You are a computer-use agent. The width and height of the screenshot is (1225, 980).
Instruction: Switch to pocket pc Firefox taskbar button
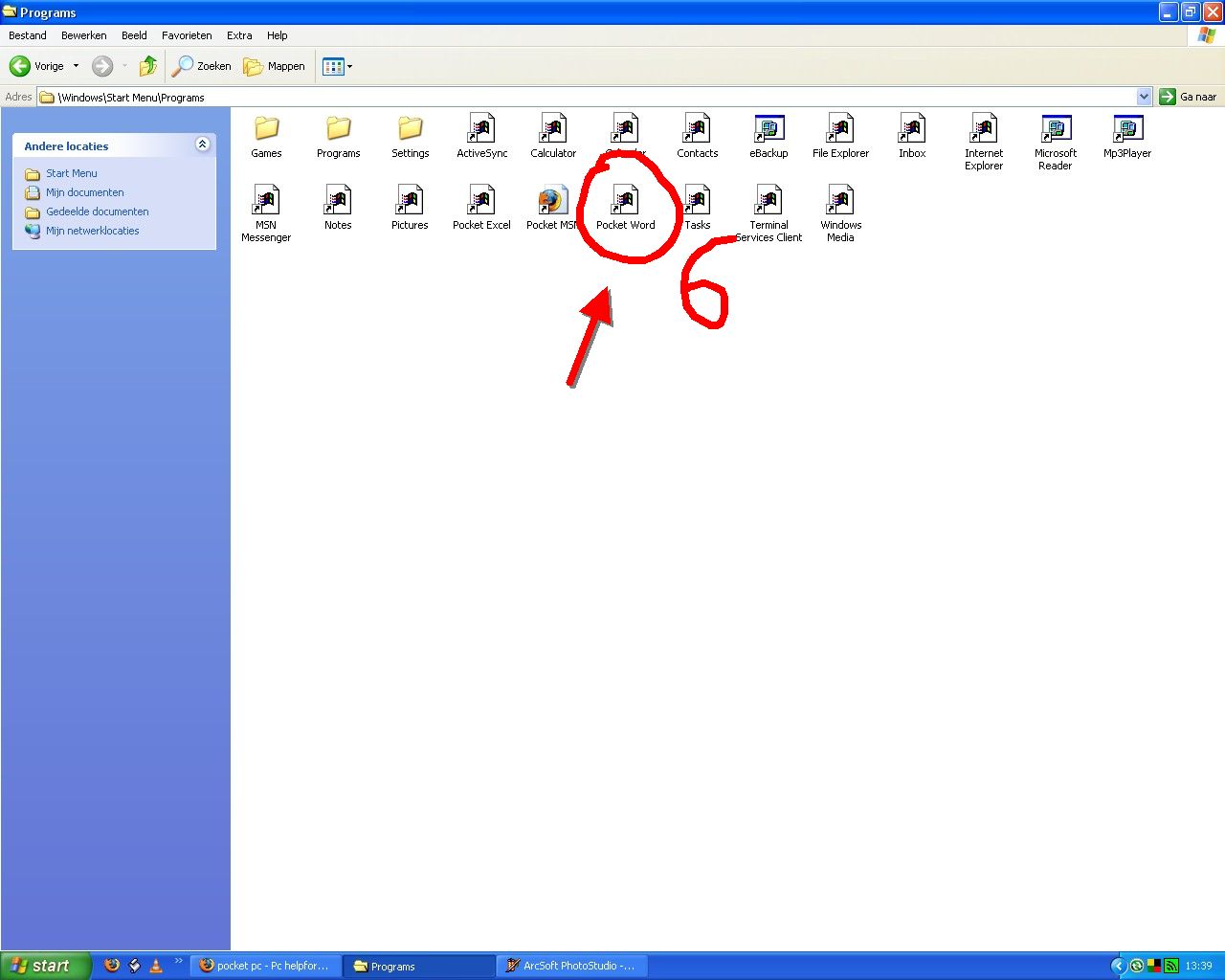coord(266,966)
